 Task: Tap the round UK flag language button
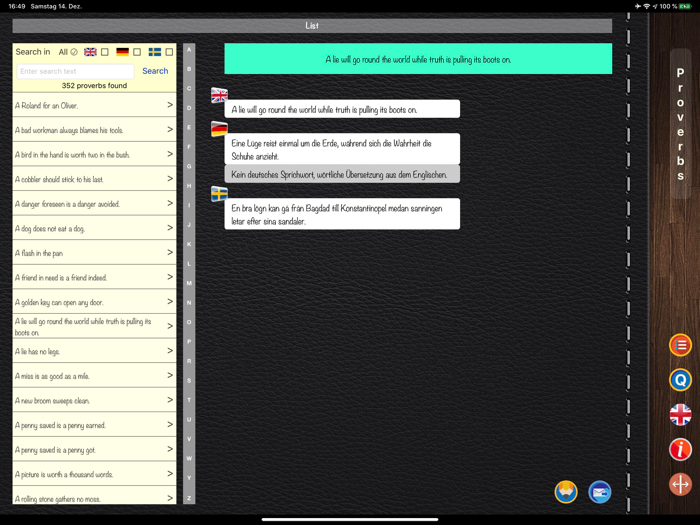click(x=680, y=415)
